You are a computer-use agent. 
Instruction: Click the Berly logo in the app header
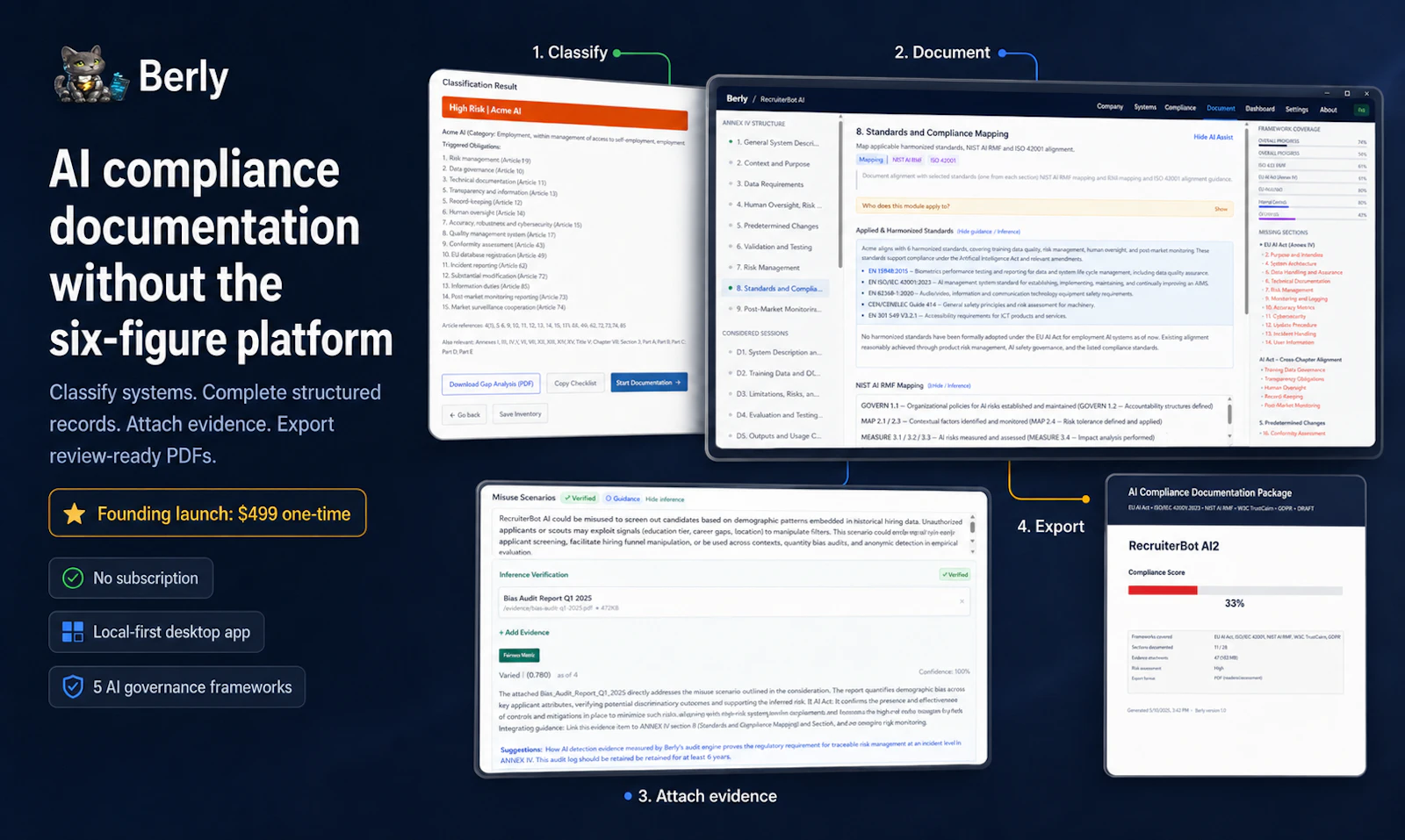coord(737,98)
